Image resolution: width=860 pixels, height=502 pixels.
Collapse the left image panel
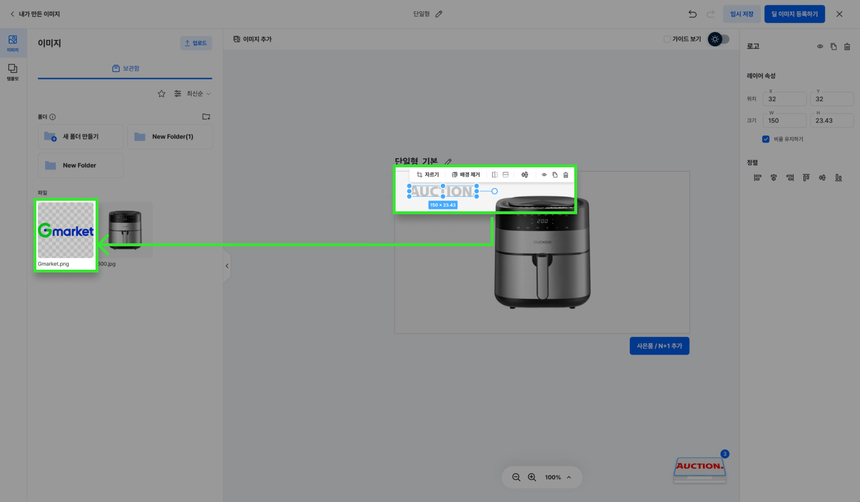pos(227,266)
